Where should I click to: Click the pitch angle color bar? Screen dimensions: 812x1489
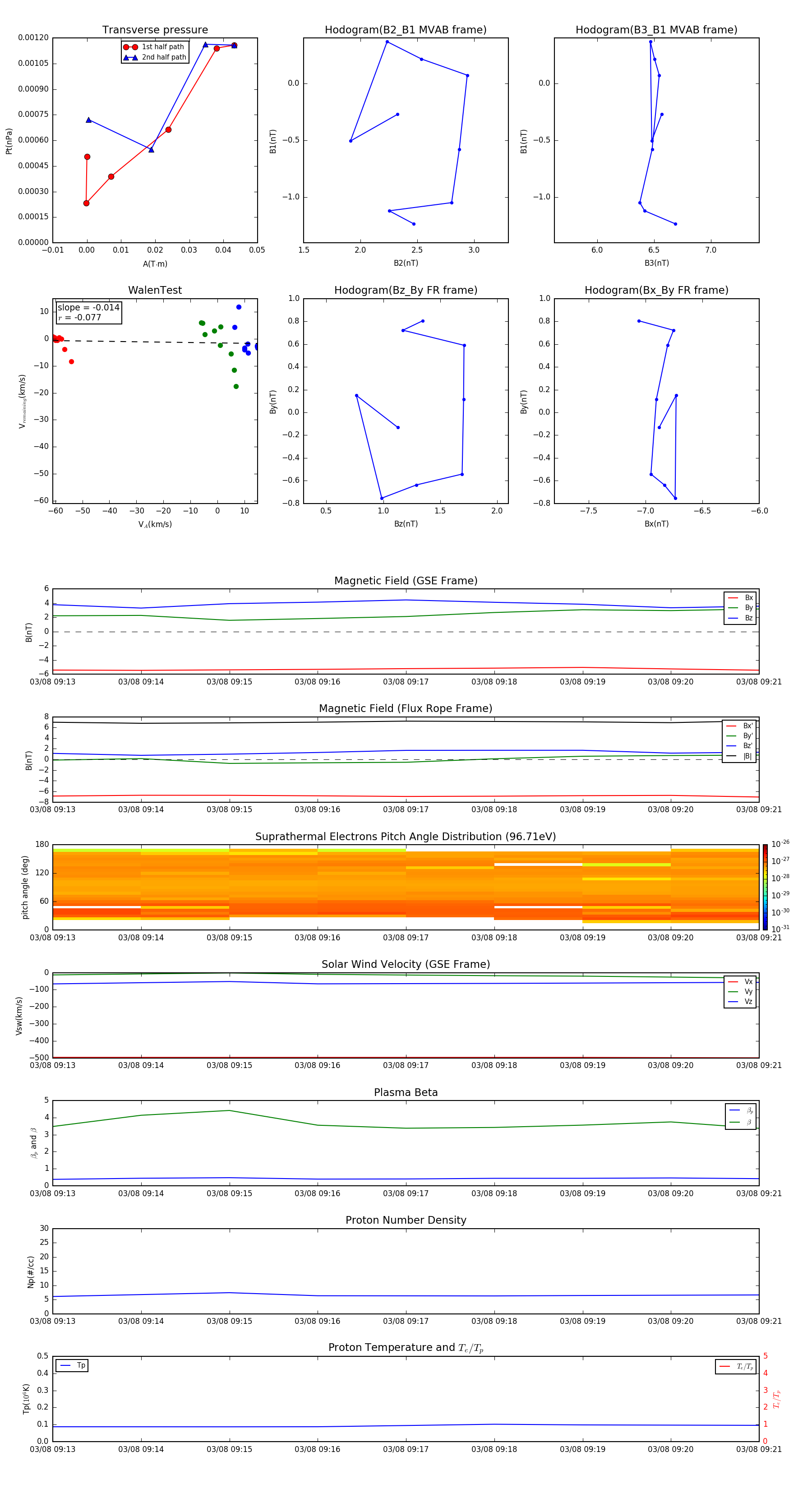[765, 887]
